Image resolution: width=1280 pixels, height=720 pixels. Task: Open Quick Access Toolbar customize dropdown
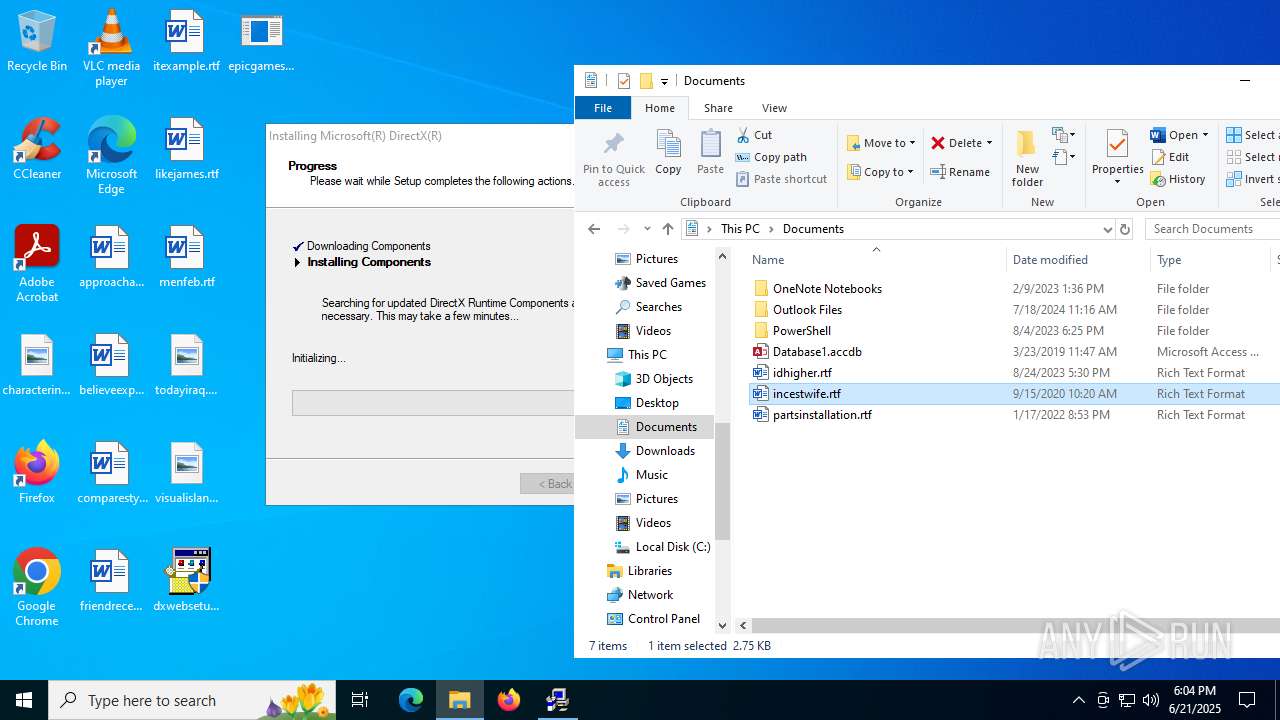664,81
